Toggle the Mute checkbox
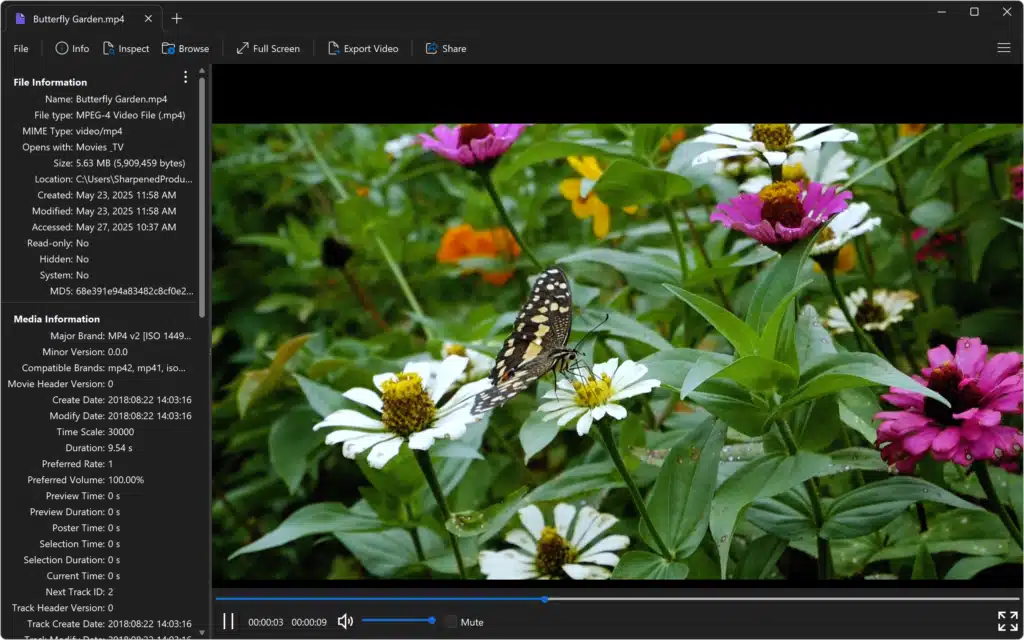 pyautogui.click(x=451, y=622)
